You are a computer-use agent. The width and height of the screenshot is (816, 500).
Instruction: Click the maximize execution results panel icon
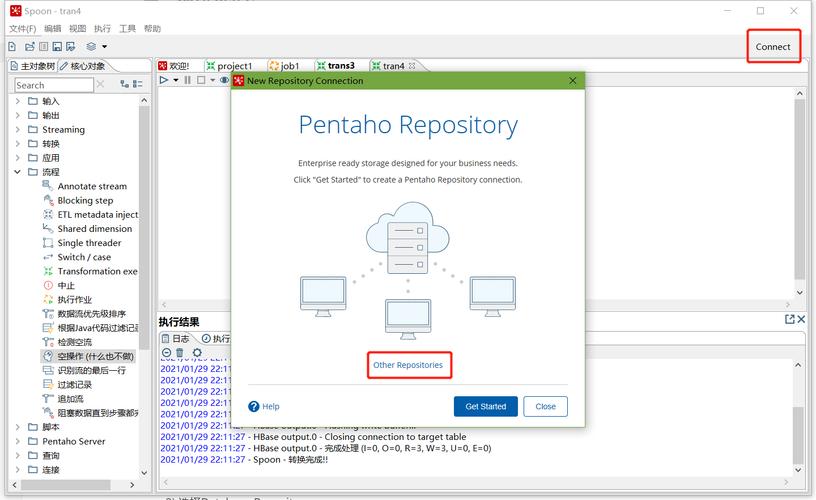click(x=789, y=319)
